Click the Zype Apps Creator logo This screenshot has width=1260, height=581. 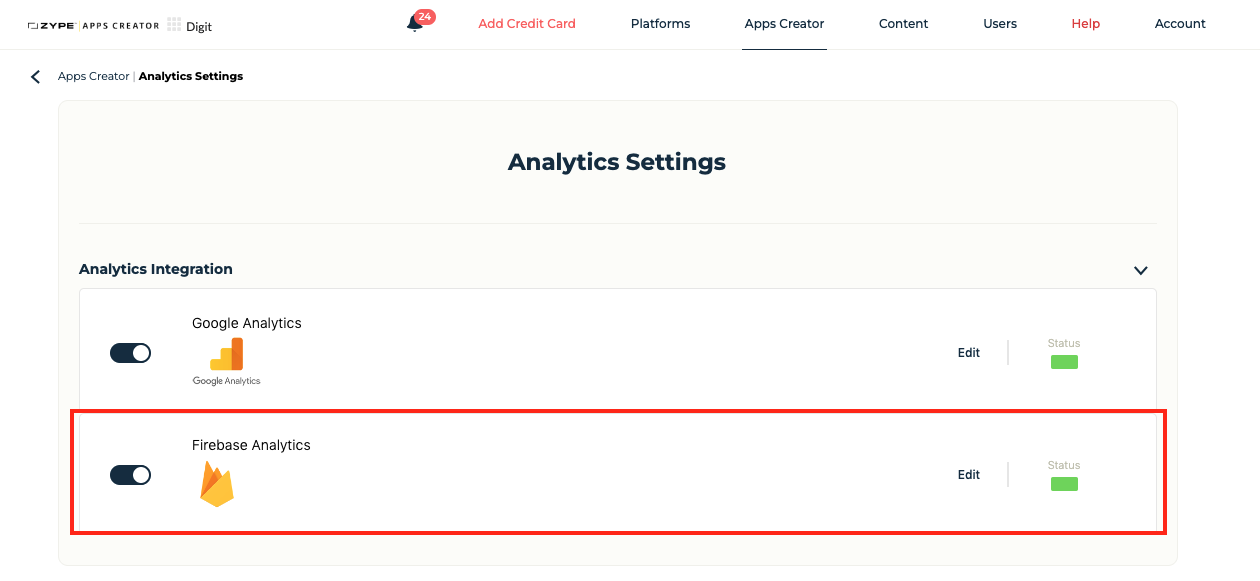click(x=93, y=25)
